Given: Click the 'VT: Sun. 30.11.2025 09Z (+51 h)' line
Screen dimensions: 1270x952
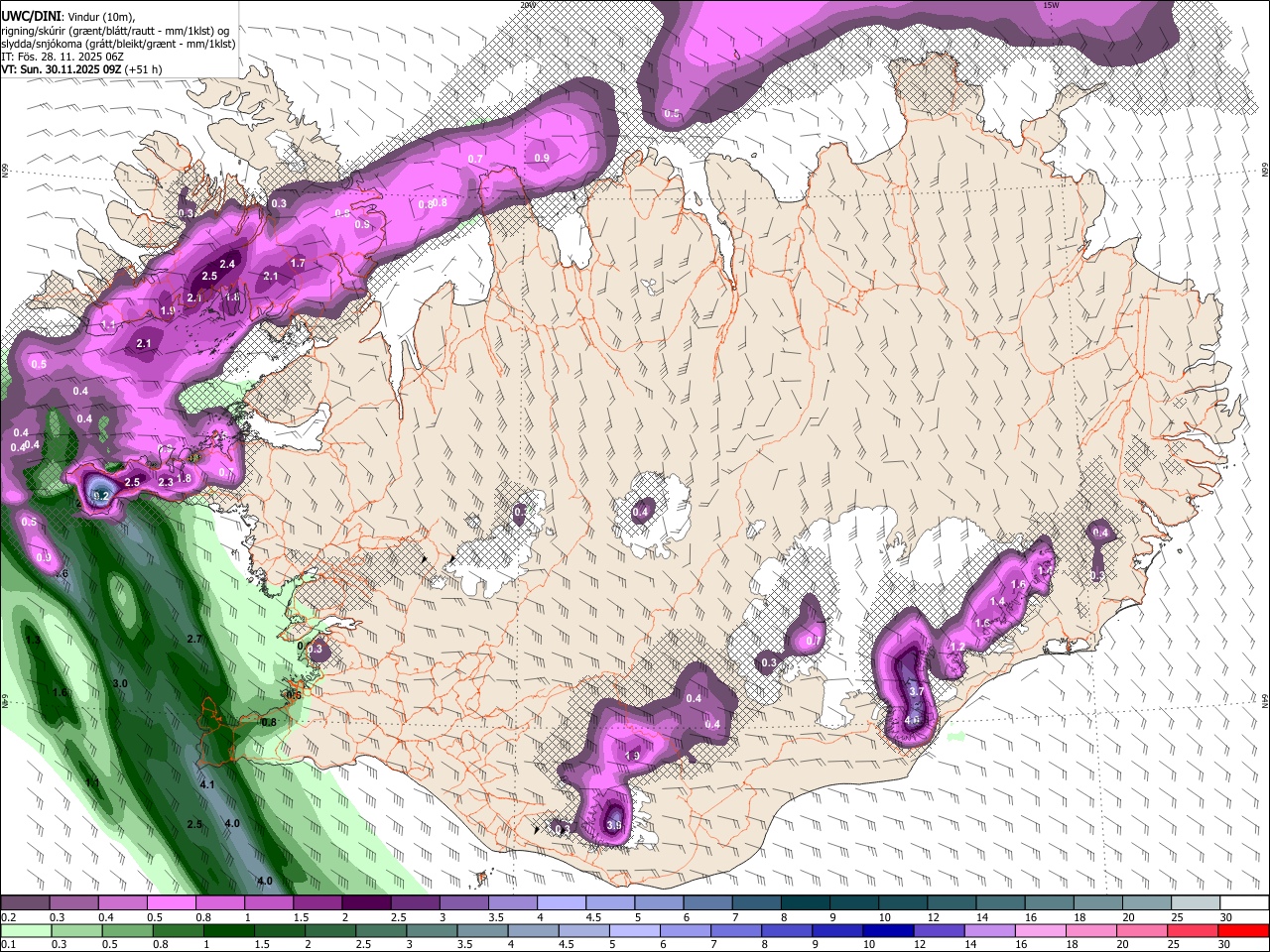Looking at the screenshot, I should coord(81,69).
